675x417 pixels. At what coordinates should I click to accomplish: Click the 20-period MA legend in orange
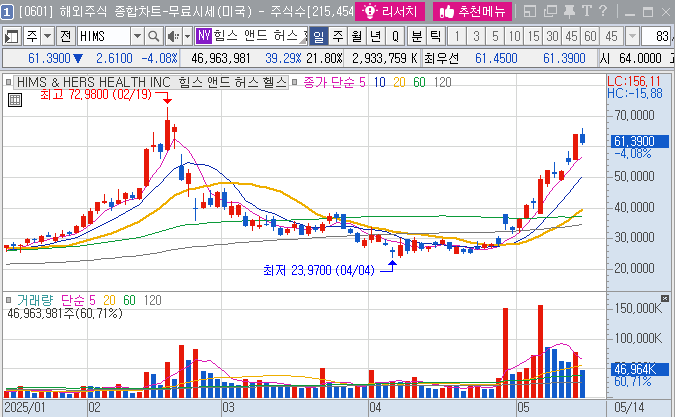pos(399,82)
